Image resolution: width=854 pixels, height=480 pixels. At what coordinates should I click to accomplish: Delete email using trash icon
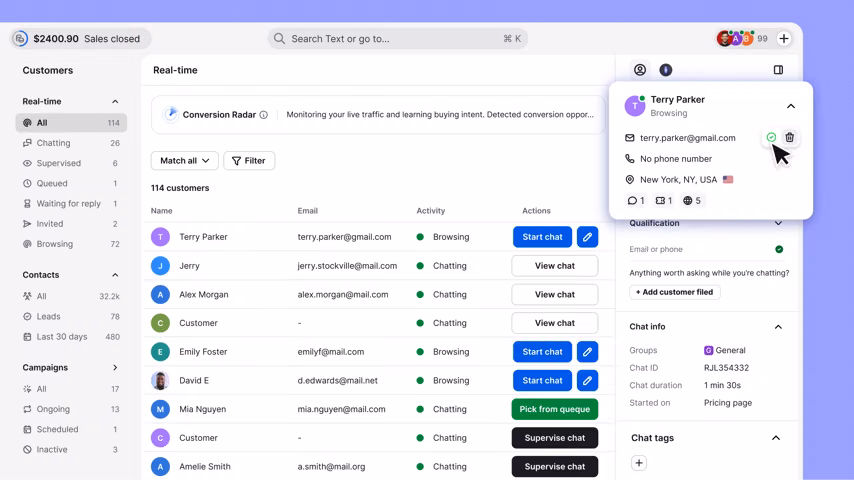click(x=790, y=137)
